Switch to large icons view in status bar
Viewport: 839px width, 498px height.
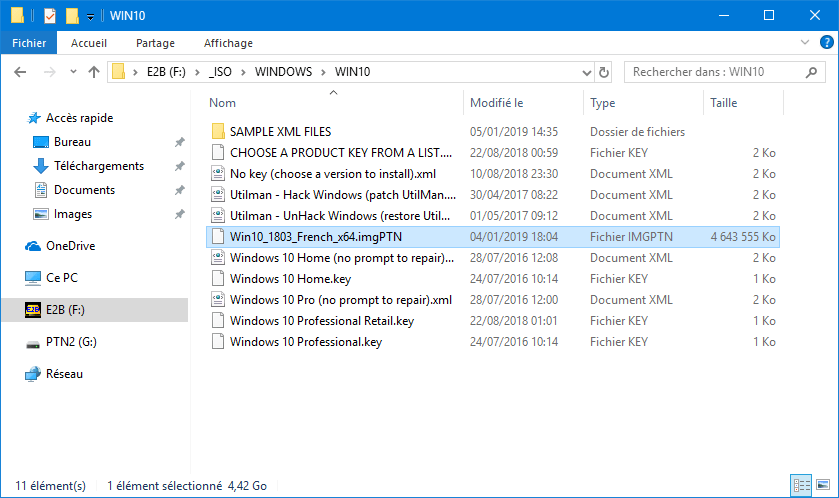(x=823, y=485)
